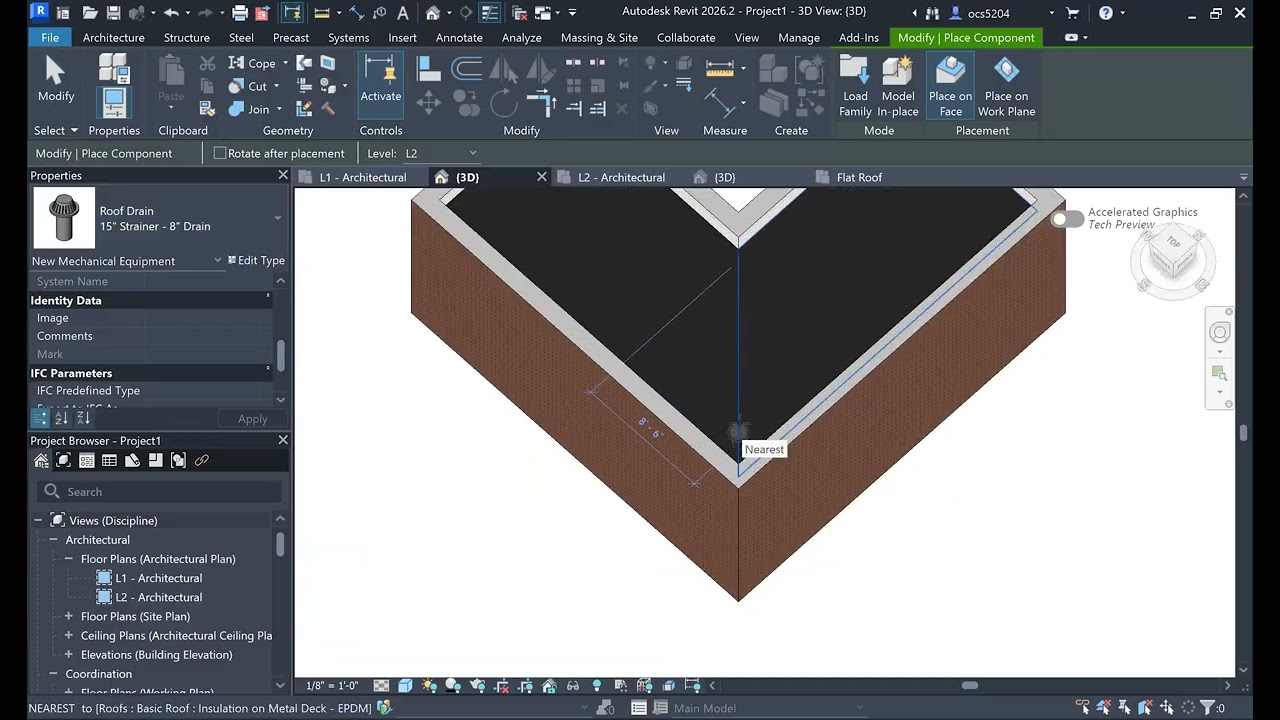Save project using Quick Access toolbar
The width and height of the screenshot is (1280, 720).
coord(112,13)
